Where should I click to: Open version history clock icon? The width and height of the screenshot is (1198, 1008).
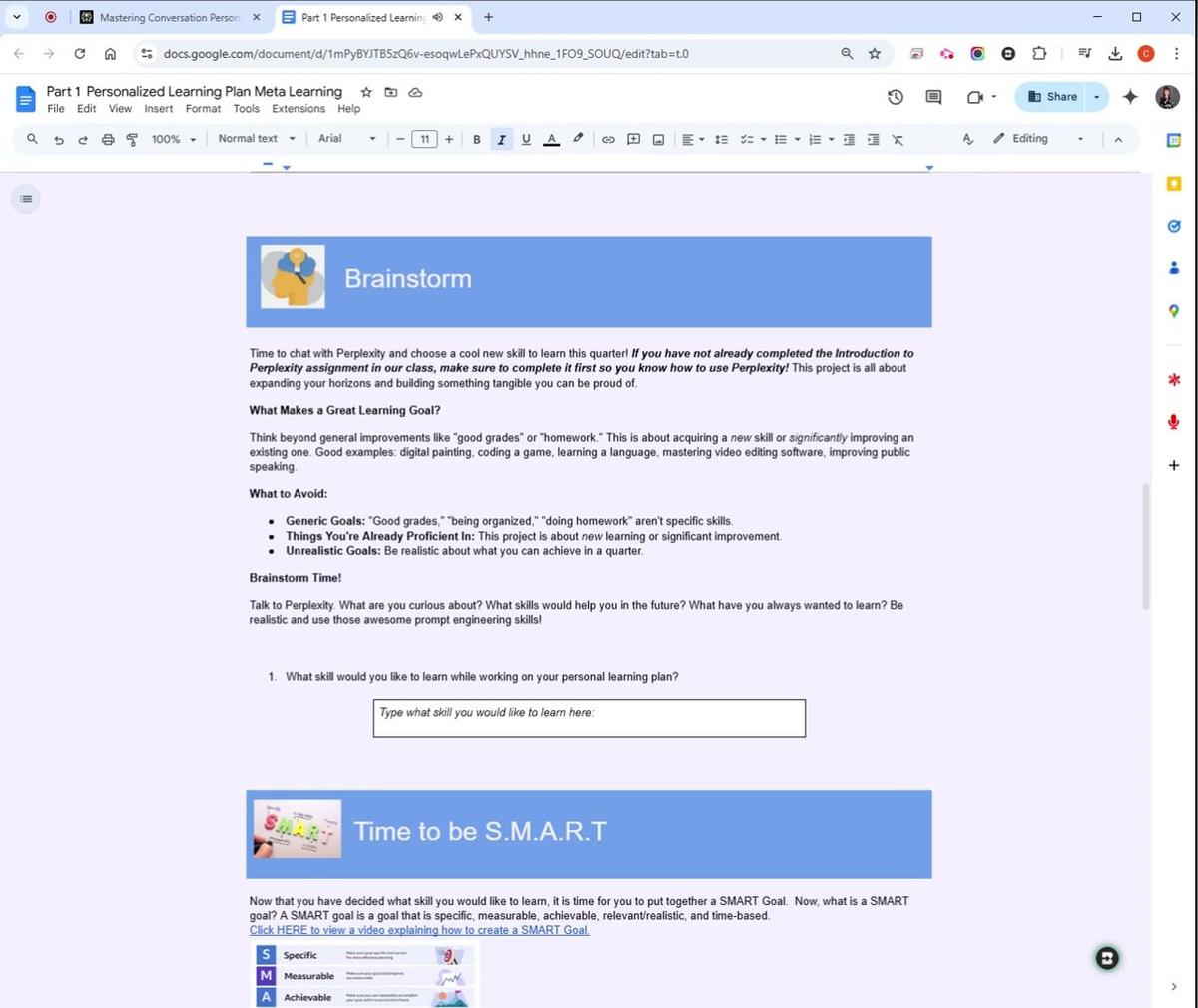(896, 97)
